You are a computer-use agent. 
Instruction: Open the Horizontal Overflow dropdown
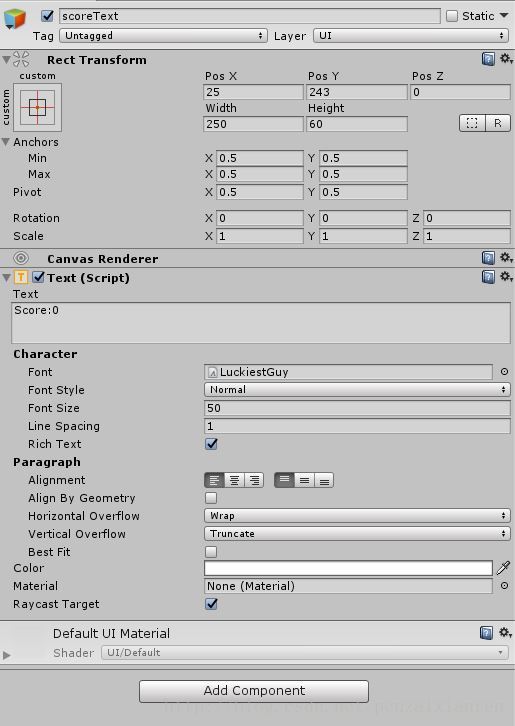point(357,515)
